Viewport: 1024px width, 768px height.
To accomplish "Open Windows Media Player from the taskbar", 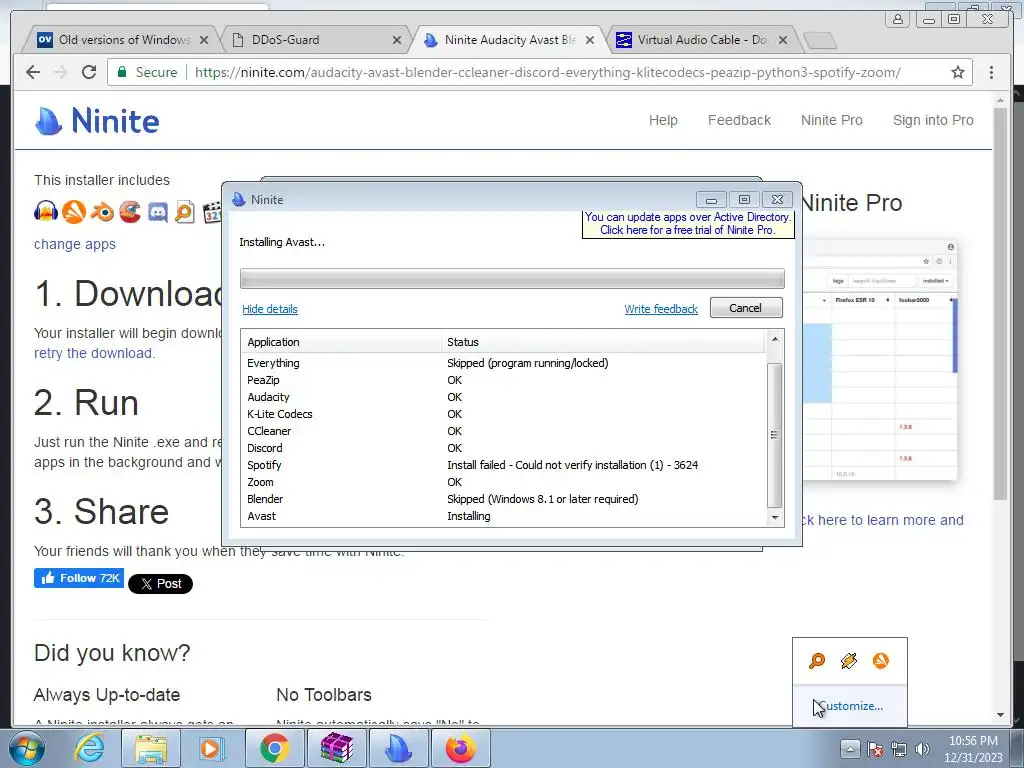I will click(211, 749).
